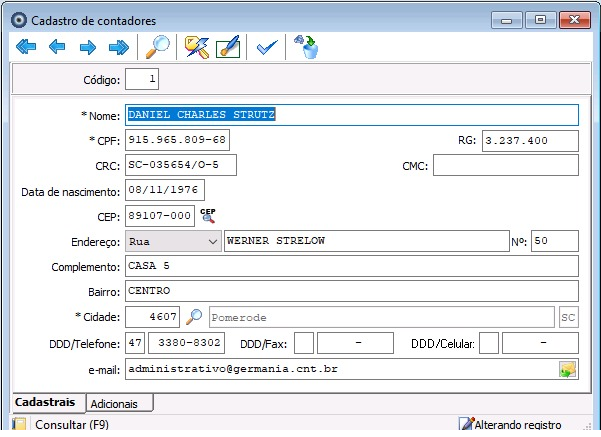Viewport: 601px width, 437px height.
Task: Confirm changes with the checkmark icon
Action: pyautogui.click(x=265, y=47)
